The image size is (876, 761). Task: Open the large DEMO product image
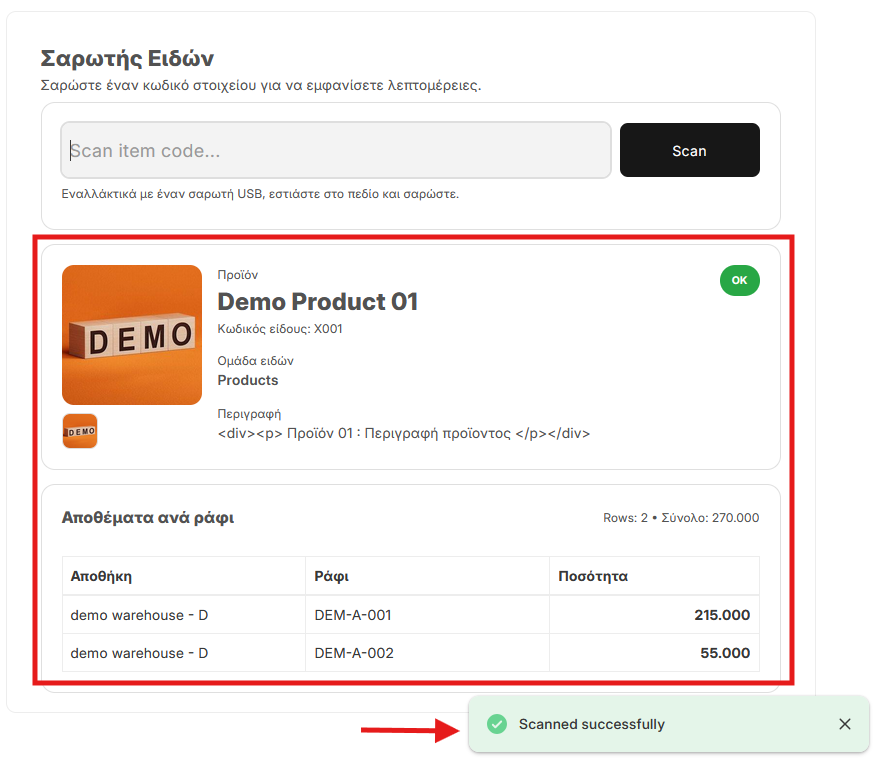[132, 335]
